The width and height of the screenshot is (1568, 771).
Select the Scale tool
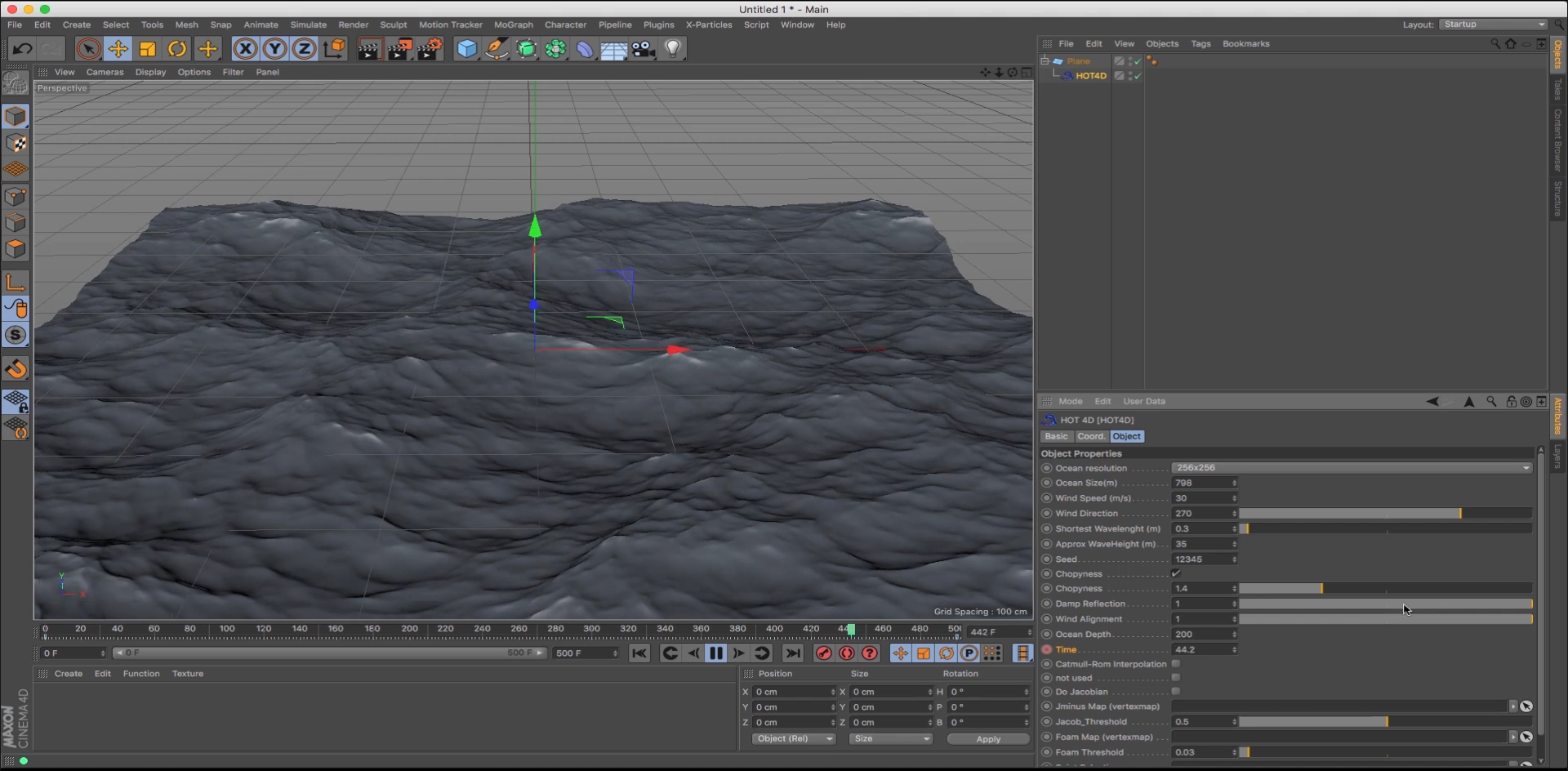click(148, 49)
